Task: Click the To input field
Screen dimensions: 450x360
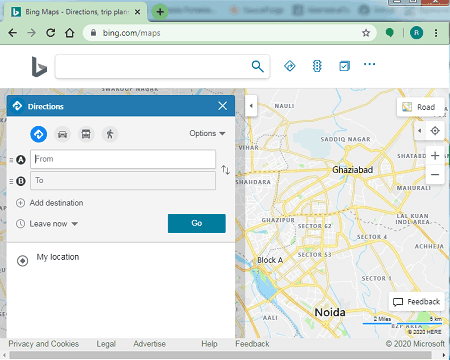Action: (x=123, y=180)
